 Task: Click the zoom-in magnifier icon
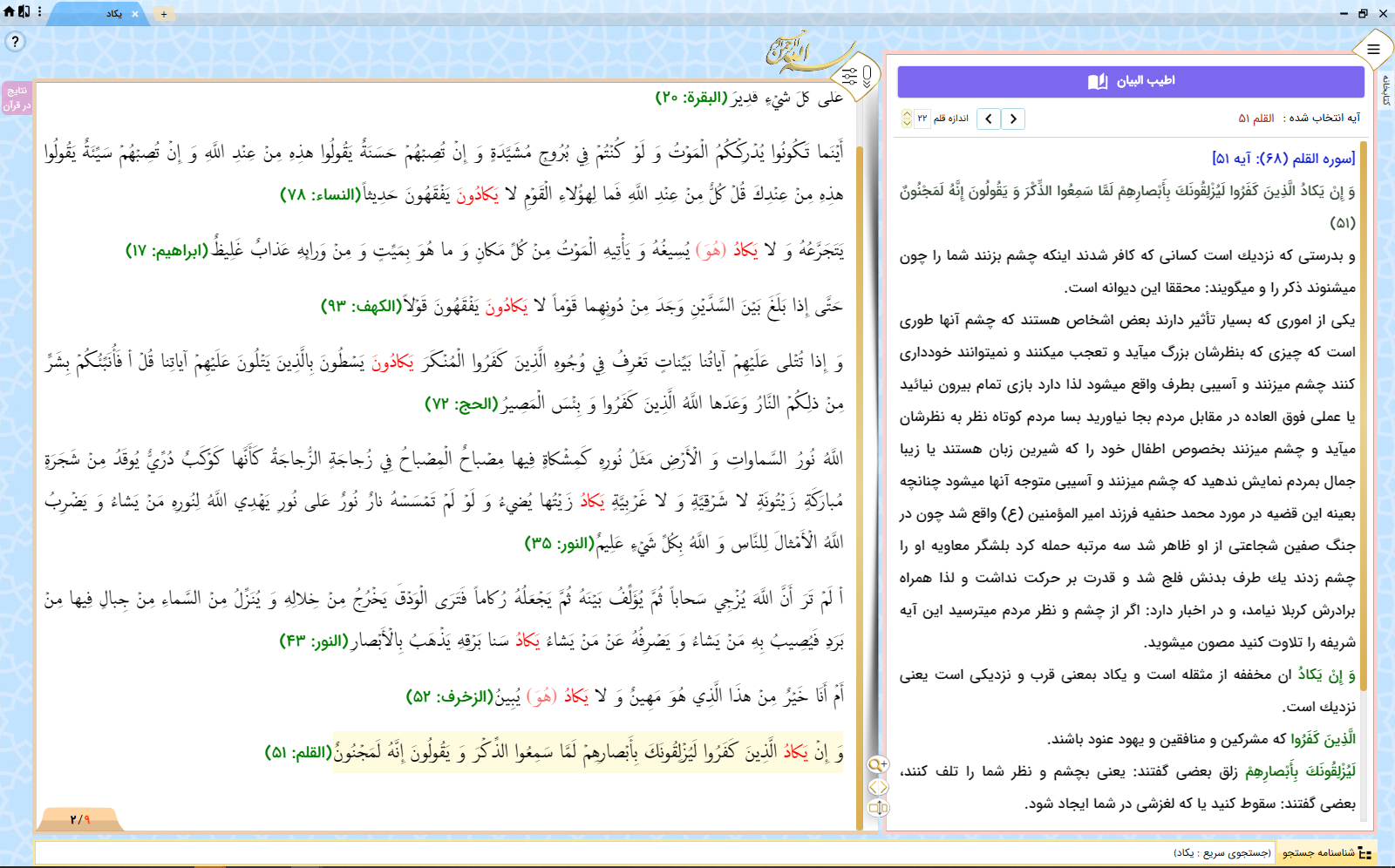878,765
